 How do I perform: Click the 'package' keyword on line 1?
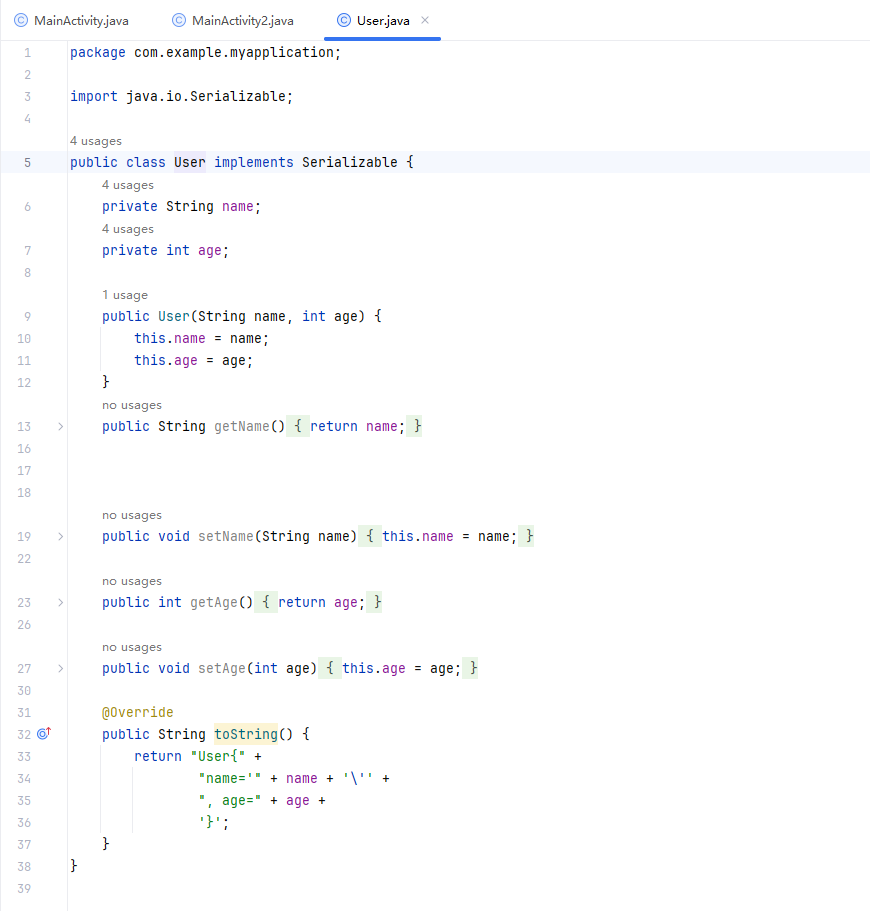[98, 52]
